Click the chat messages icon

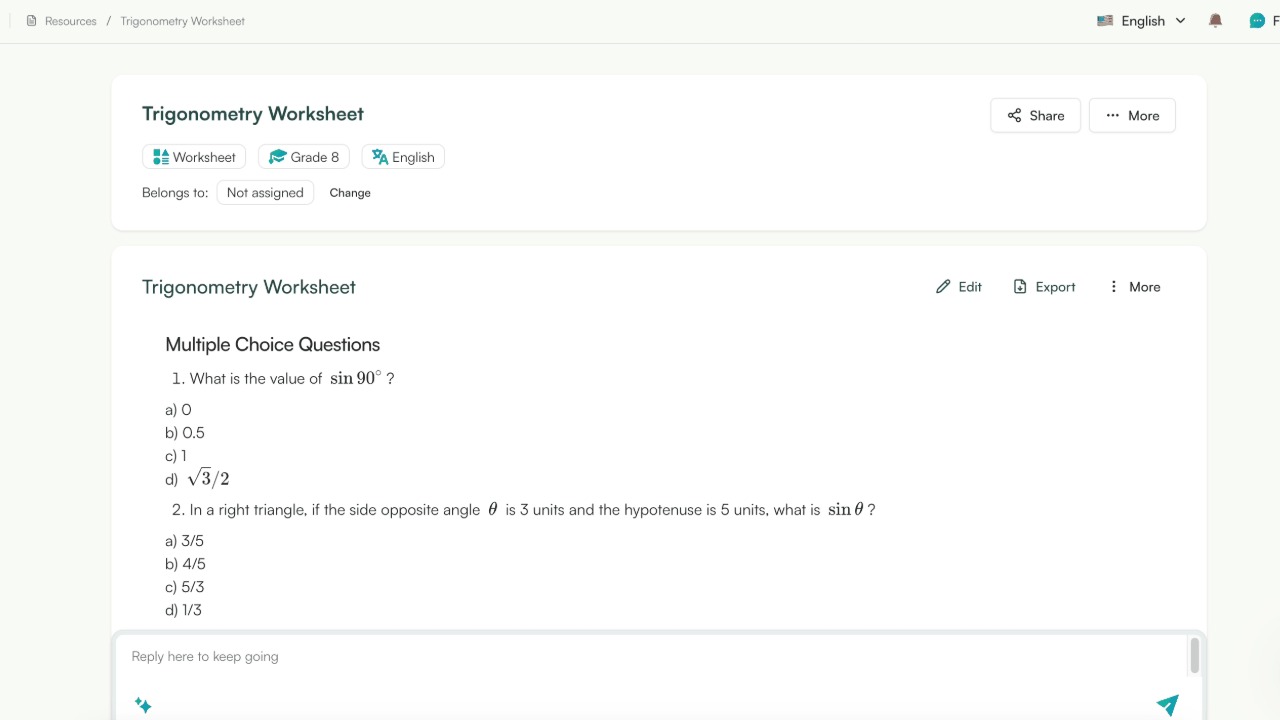tap(1257, 20)
